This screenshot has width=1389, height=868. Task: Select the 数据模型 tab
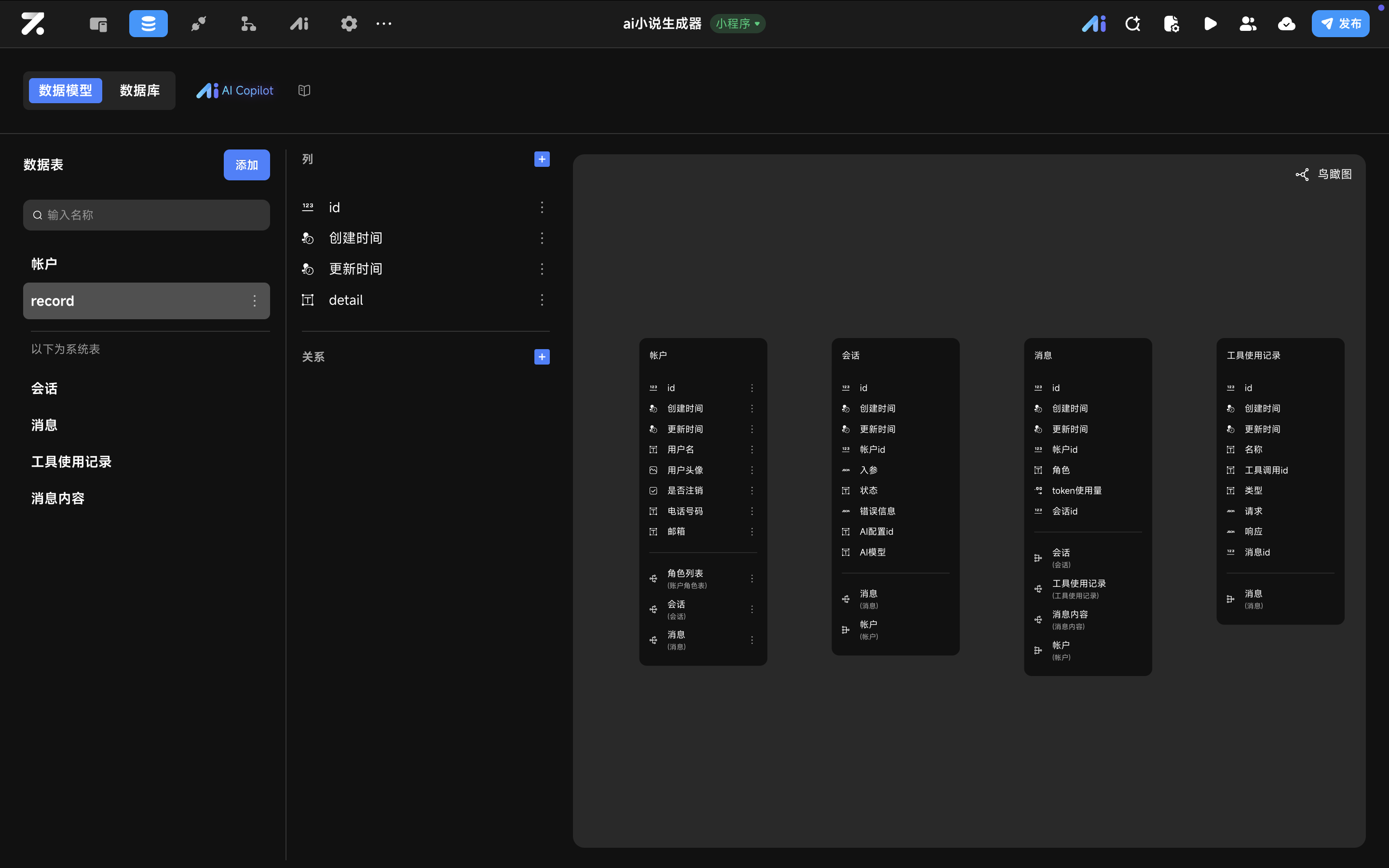pyautogui.click(x=66, y=91)
